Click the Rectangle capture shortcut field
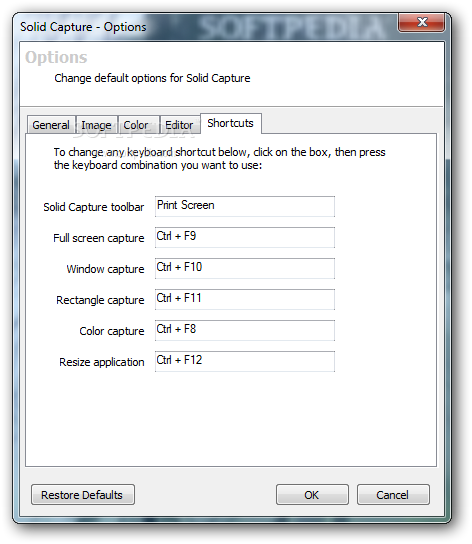This screenshot has height=544, width=472. pos(245,299)
